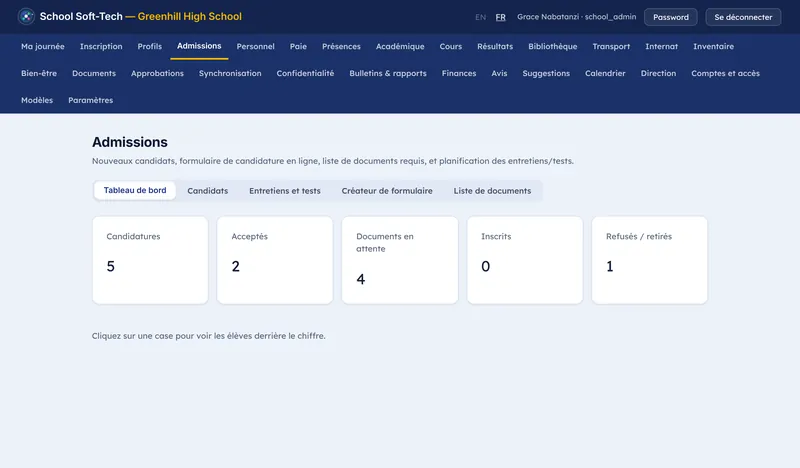
Task: Open the Liste de documents tab
Action: 492,191
